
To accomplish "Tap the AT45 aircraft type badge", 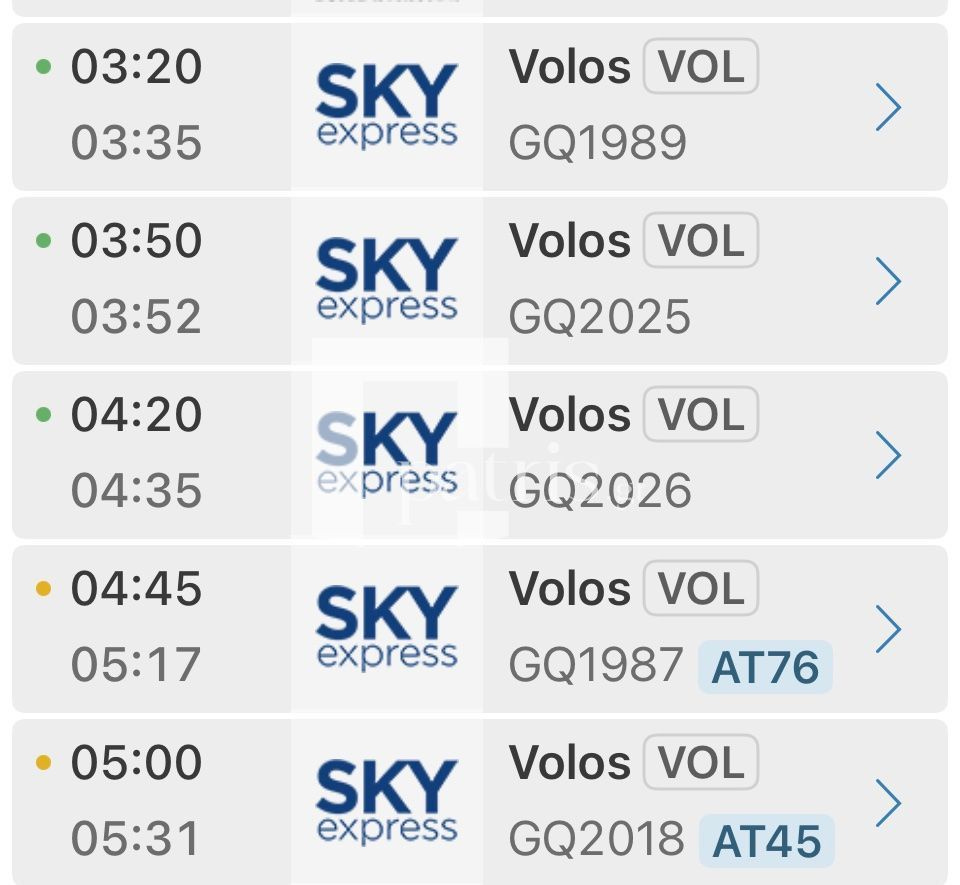I will pyautogui.click(x=766, y=841).
